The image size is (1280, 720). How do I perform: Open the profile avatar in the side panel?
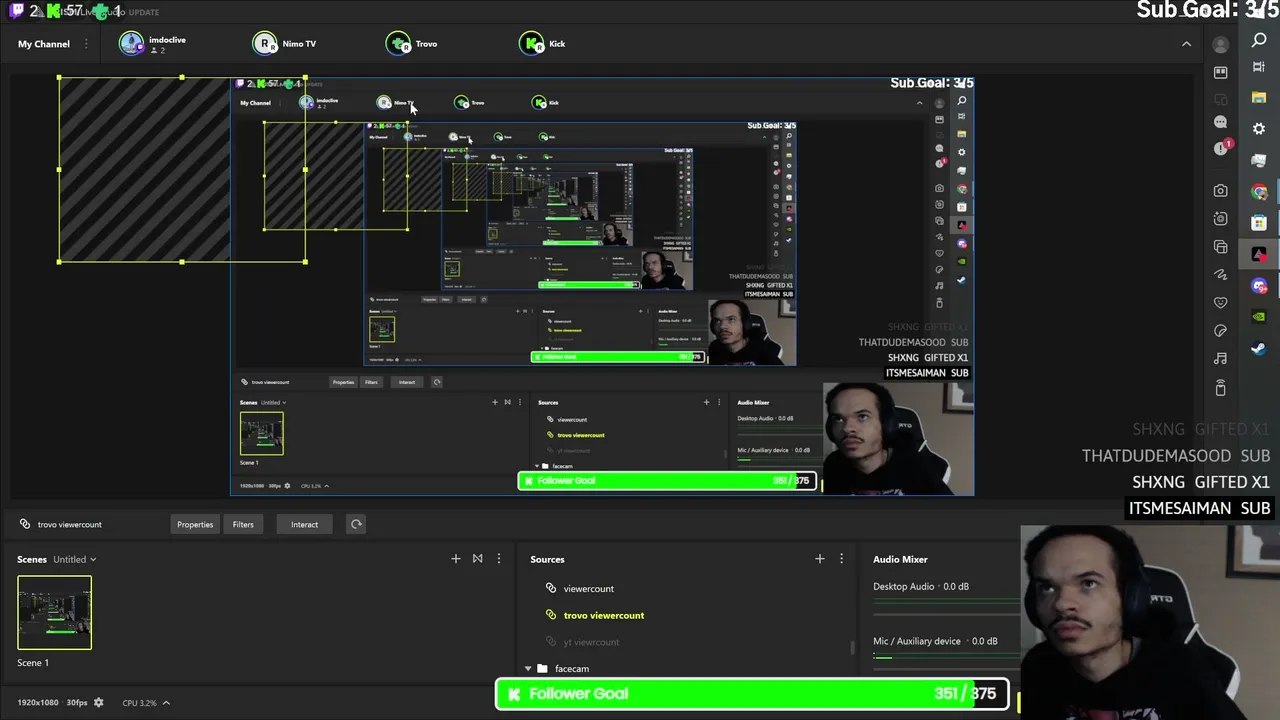(1220, 45)
